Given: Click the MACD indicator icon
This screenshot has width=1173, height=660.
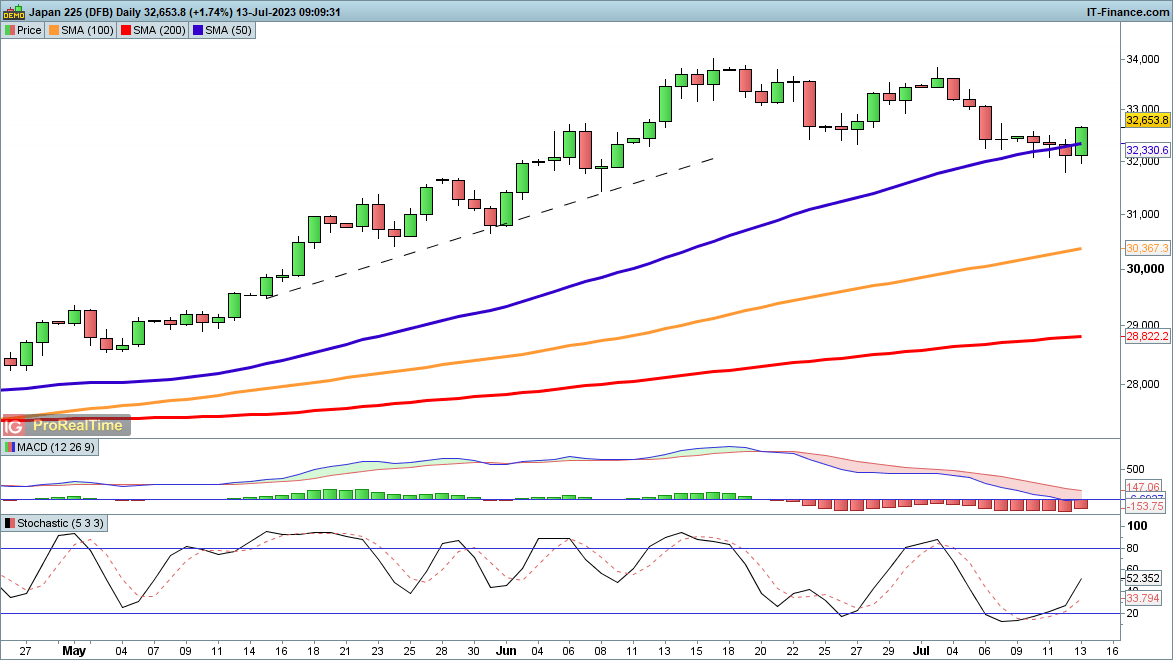Looking at the screenshot, I should 10,447.
